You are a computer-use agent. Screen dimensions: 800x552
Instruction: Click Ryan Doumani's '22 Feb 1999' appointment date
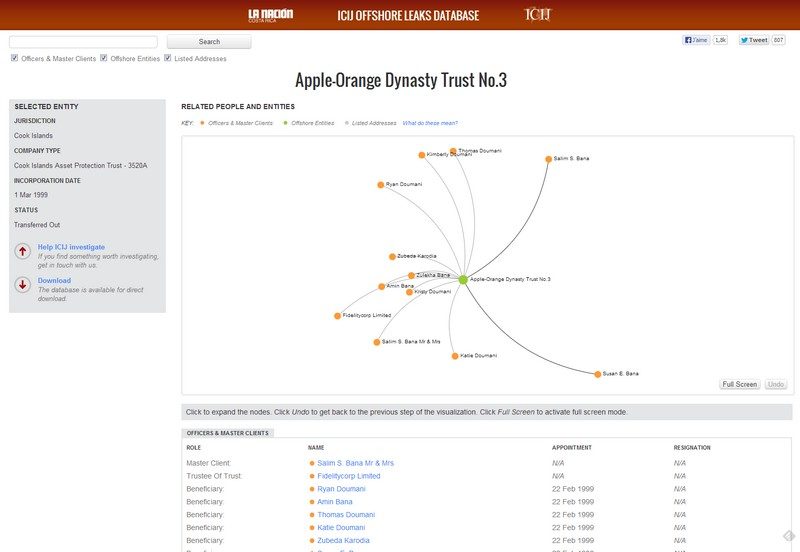pyautogui.click(x=573, y=489)
